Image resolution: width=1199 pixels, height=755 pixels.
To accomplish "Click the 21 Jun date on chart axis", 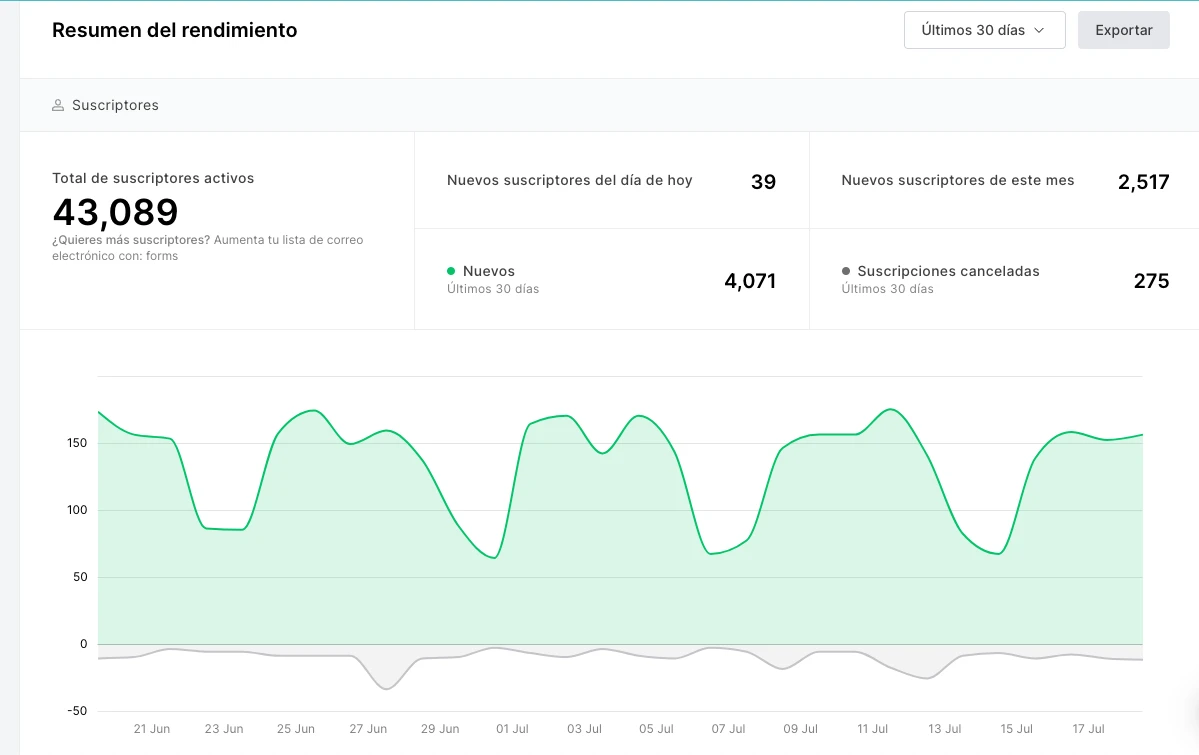I will (x=152, y=729).
